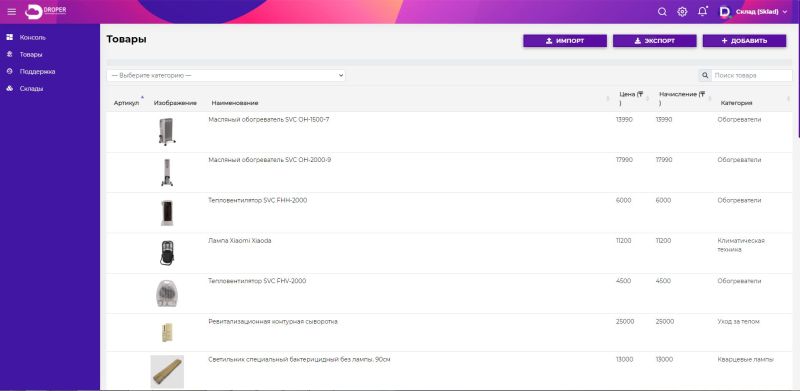Click the Уход за телом category cell
Screen dimensions: 800x391
(738, 322)
